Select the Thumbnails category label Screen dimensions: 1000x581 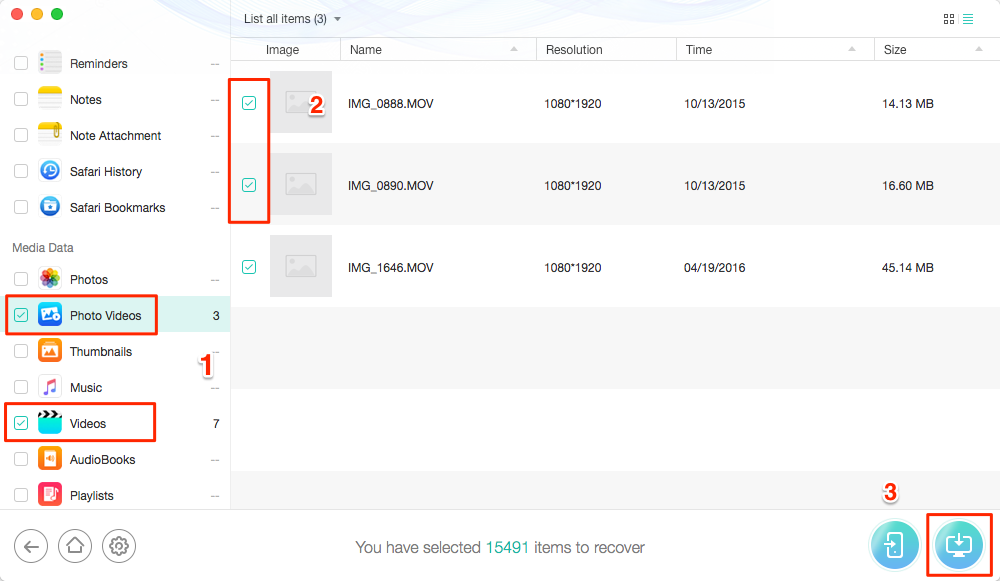coord(101,352)
